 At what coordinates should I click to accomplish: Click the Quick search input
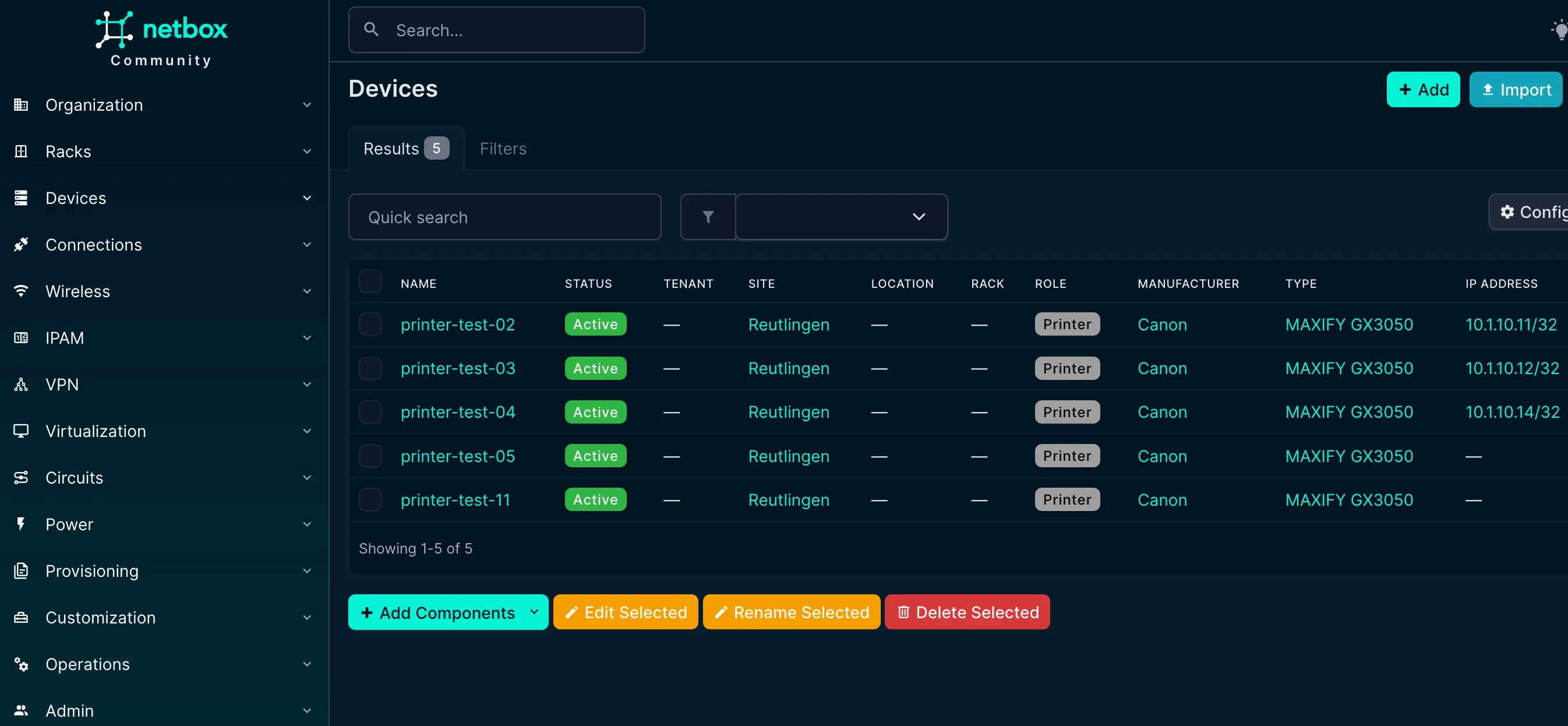[504, 217]
